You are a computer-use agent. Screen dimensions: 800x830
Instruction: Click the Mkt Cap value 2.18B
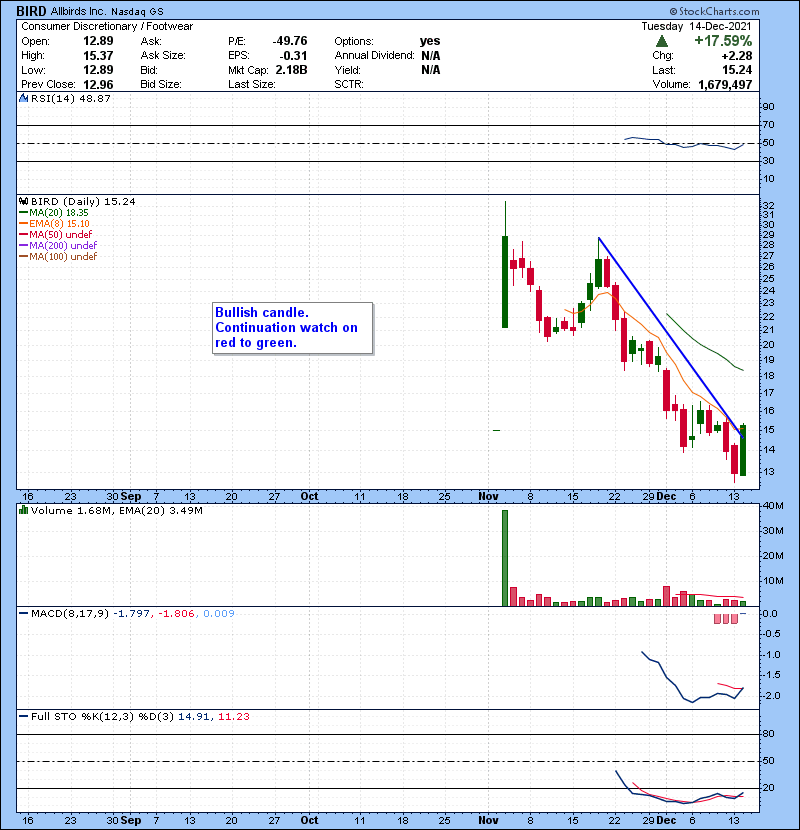tap(291, 70)
